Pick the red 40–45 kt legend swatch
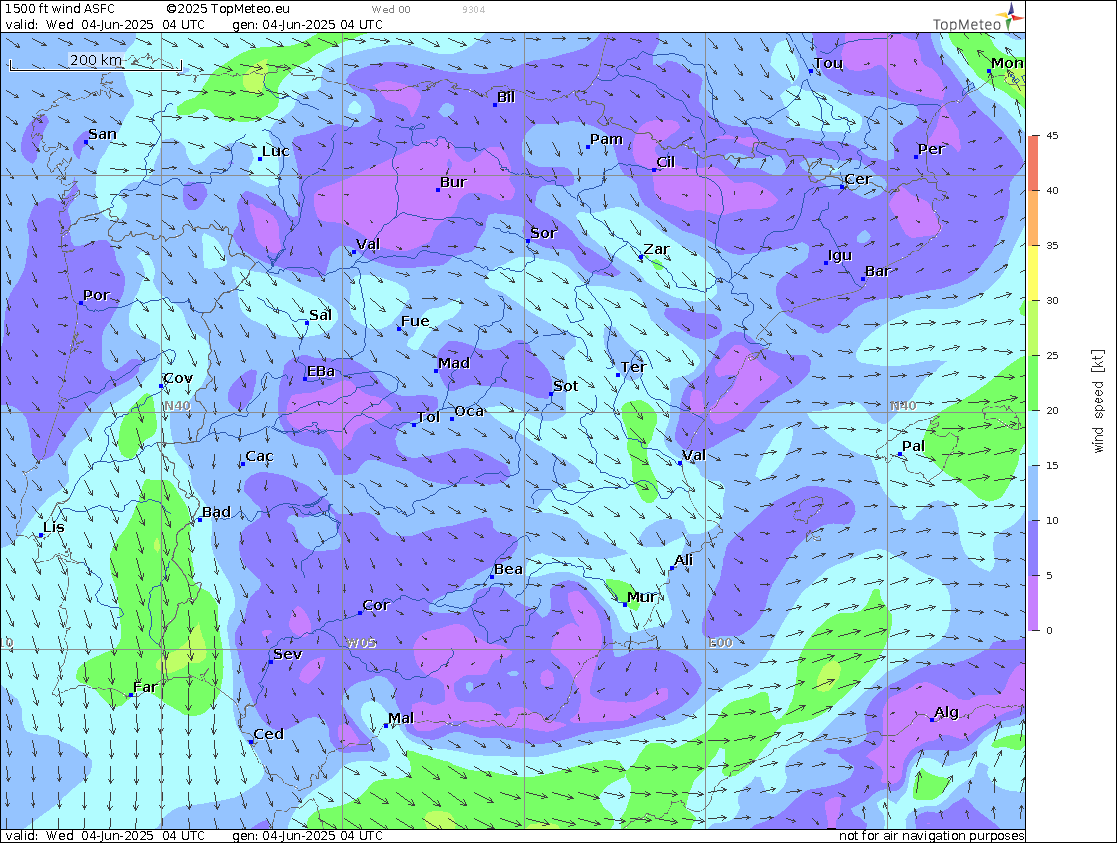The width and height of the screenshot is (1117, 843). pos(1033,162)
